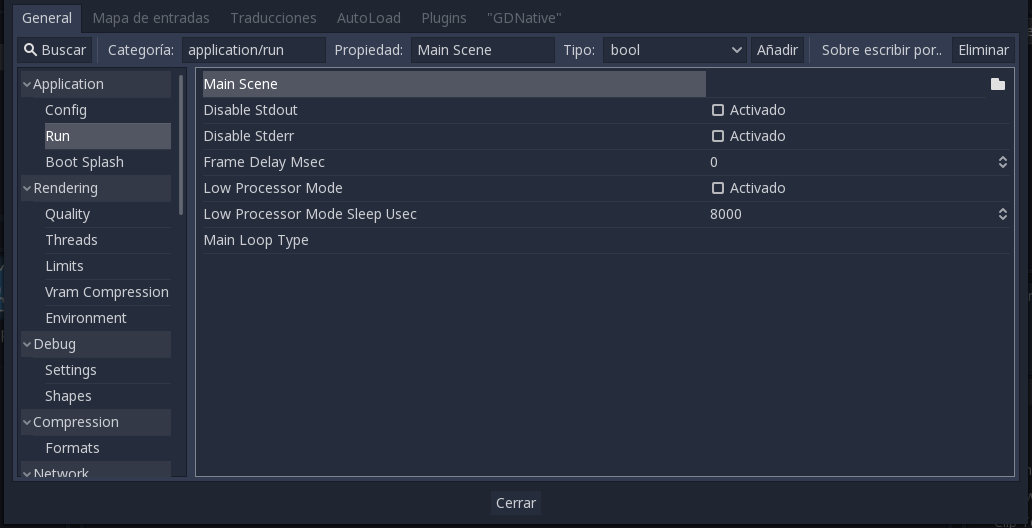The width and height of the screenshot is (1032, 528).
Task: Click the Cerrar button
Action: click(516, 503)
